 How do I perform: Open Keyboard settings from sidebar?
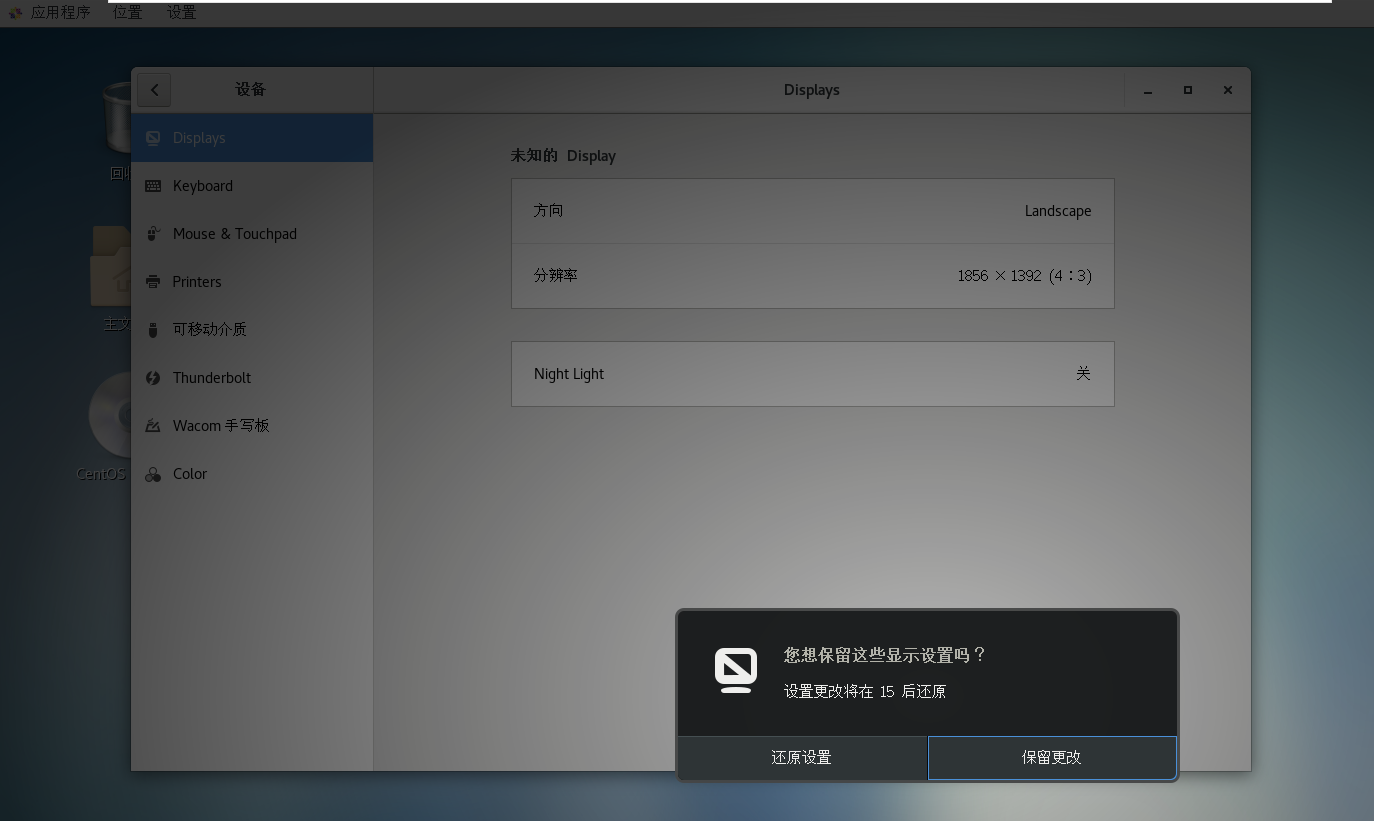[x=203, y=185]
